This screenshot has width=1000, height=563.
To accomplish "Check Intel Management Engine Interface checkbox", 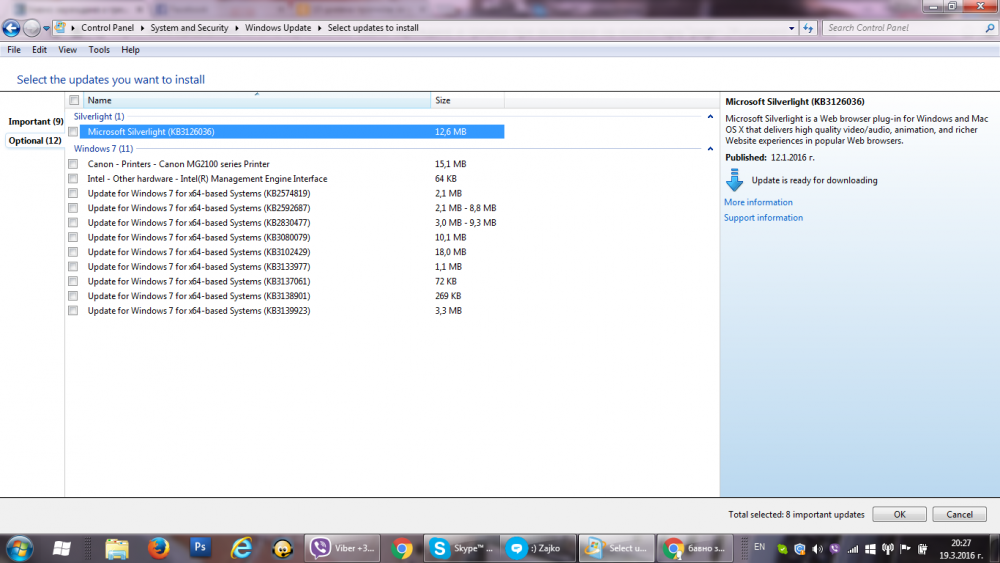I will (73, 179).
